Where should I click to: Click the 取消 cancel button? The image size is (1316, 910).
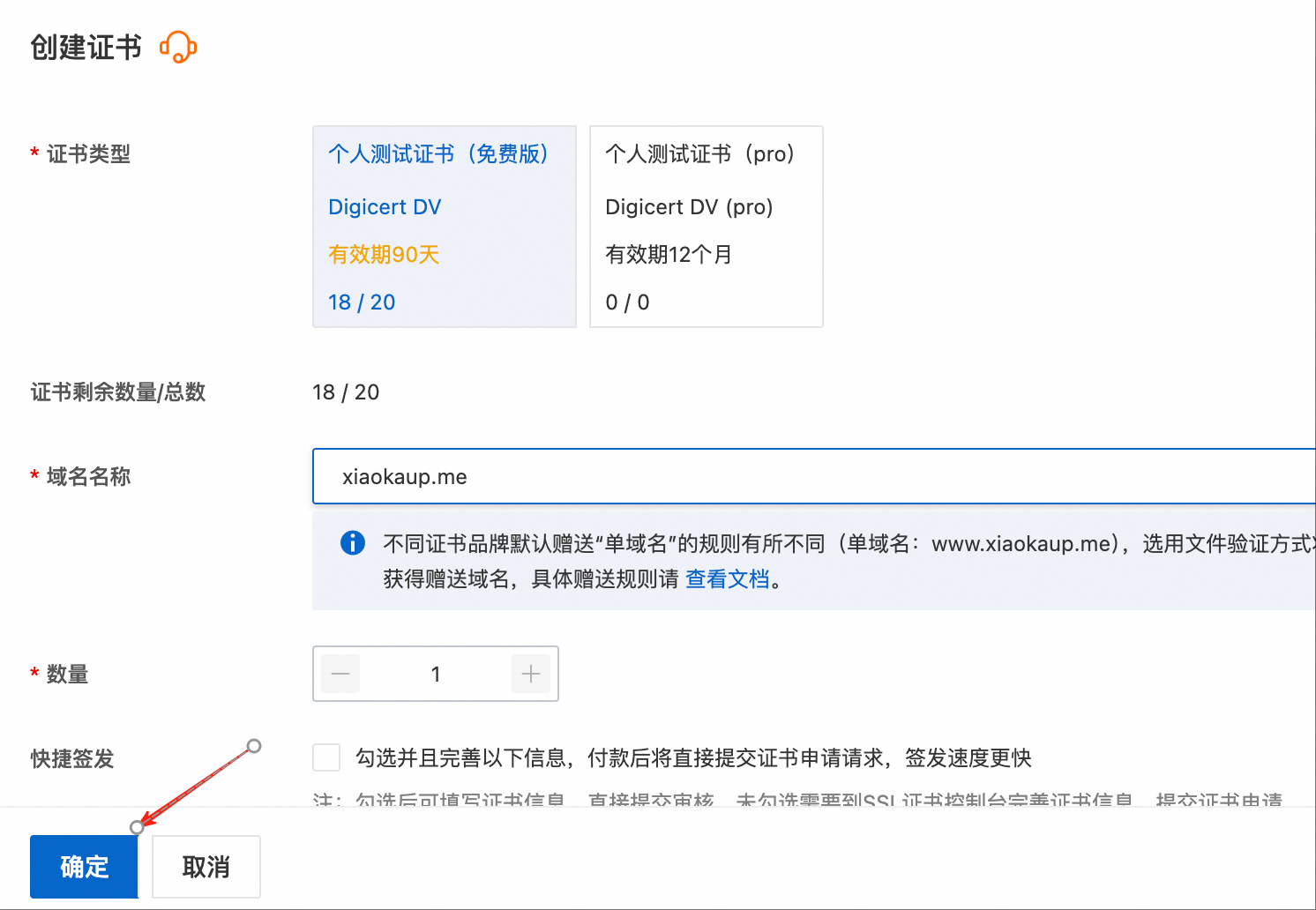coord(206,867)
